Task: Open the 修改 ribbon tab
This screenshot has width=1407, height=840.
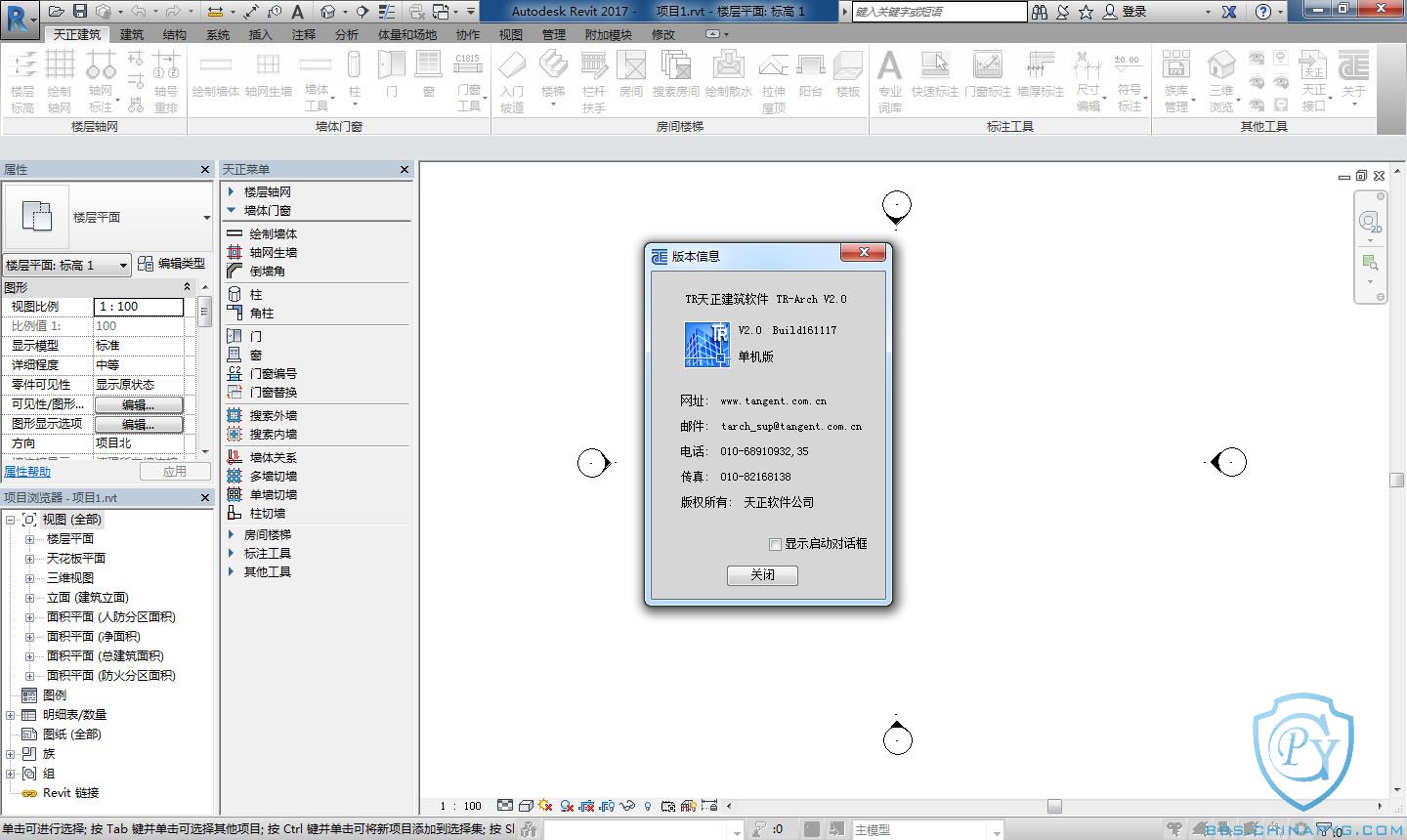Action: 662,34
